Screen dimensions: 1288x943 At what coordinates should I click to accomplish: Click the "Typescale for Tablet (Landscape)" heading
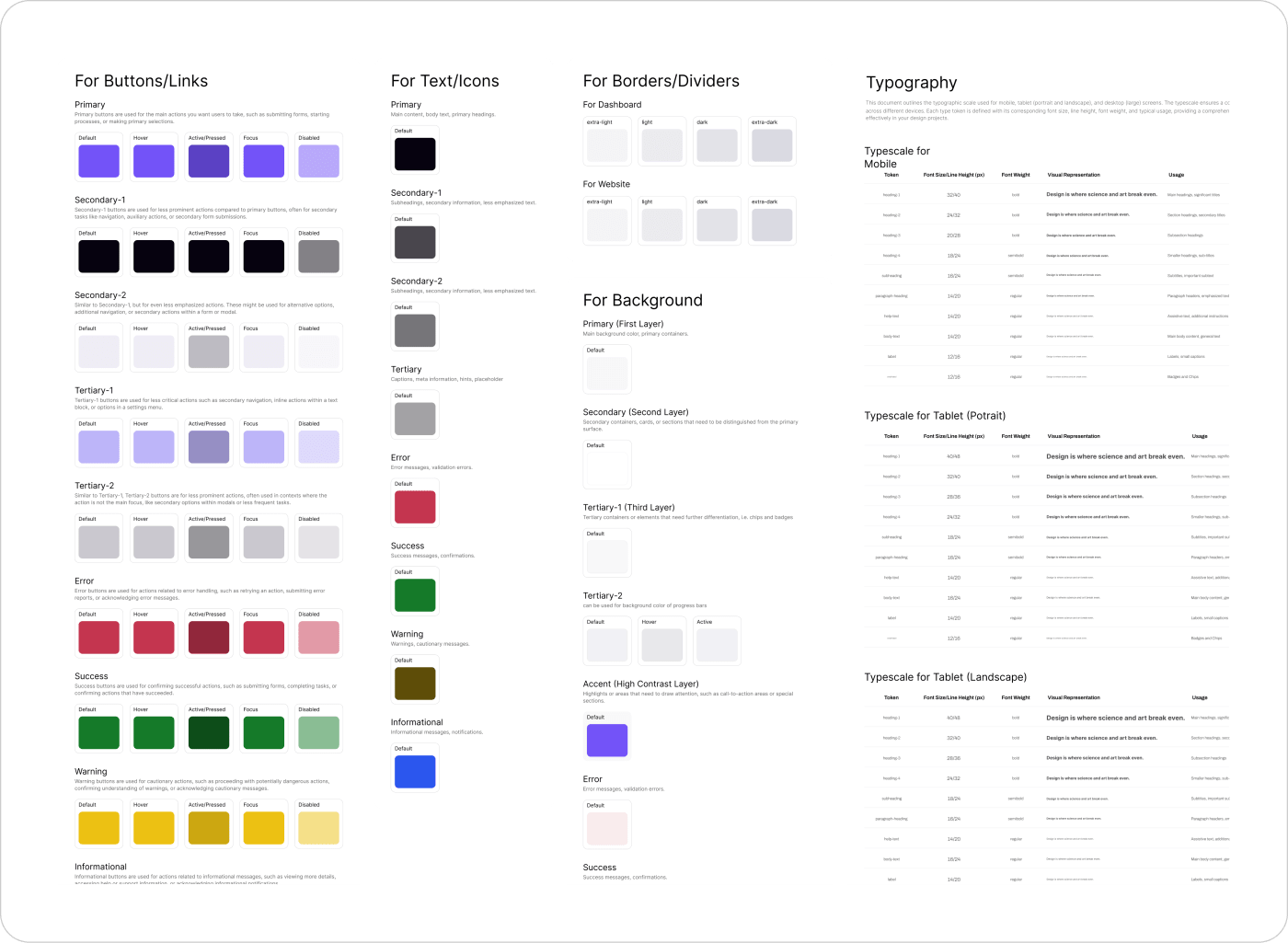tap(946, 677)
